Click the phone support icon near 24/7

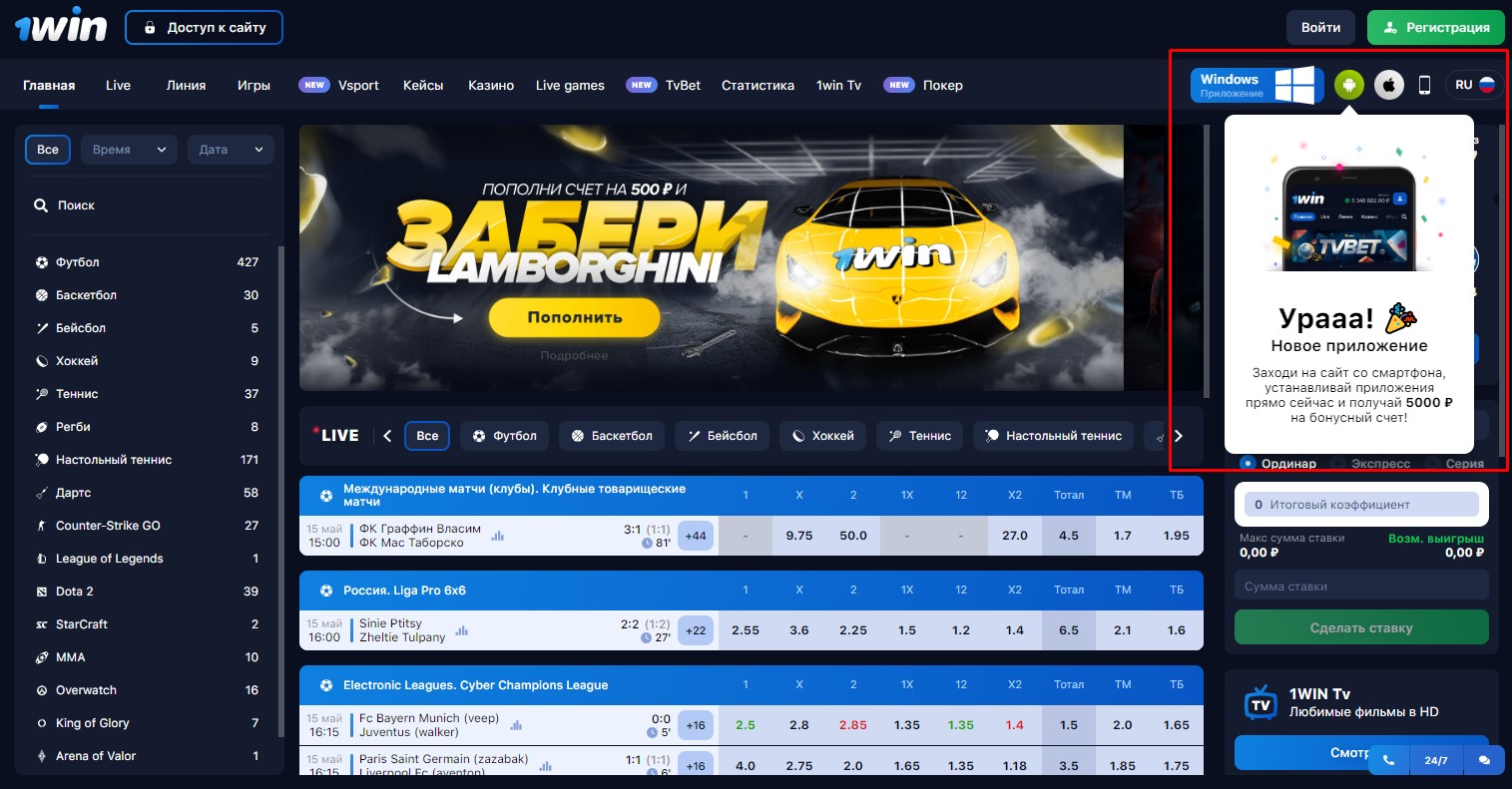(1387, 759)
